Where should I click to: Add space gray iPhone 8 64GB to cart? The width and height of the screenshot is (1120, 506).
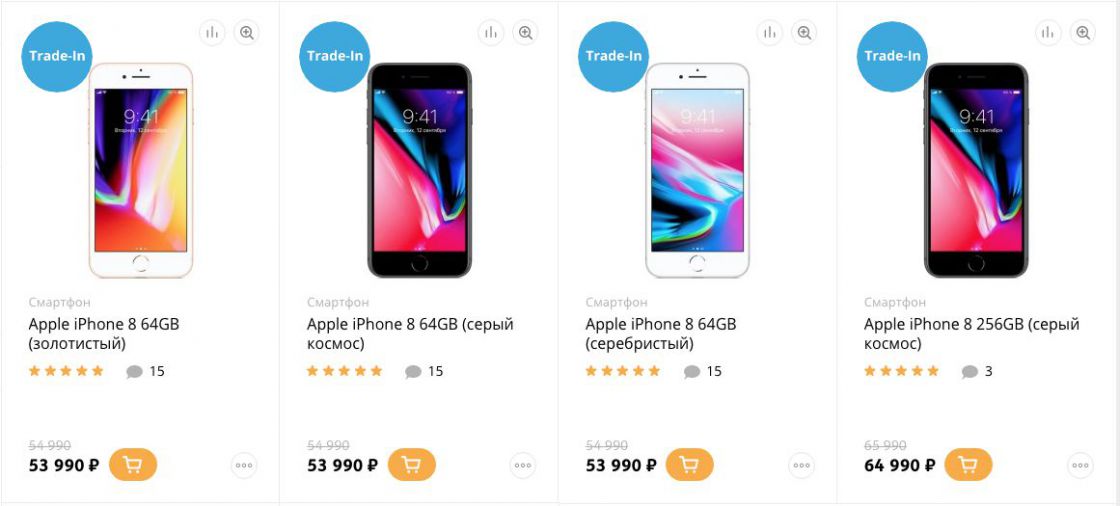411,465
